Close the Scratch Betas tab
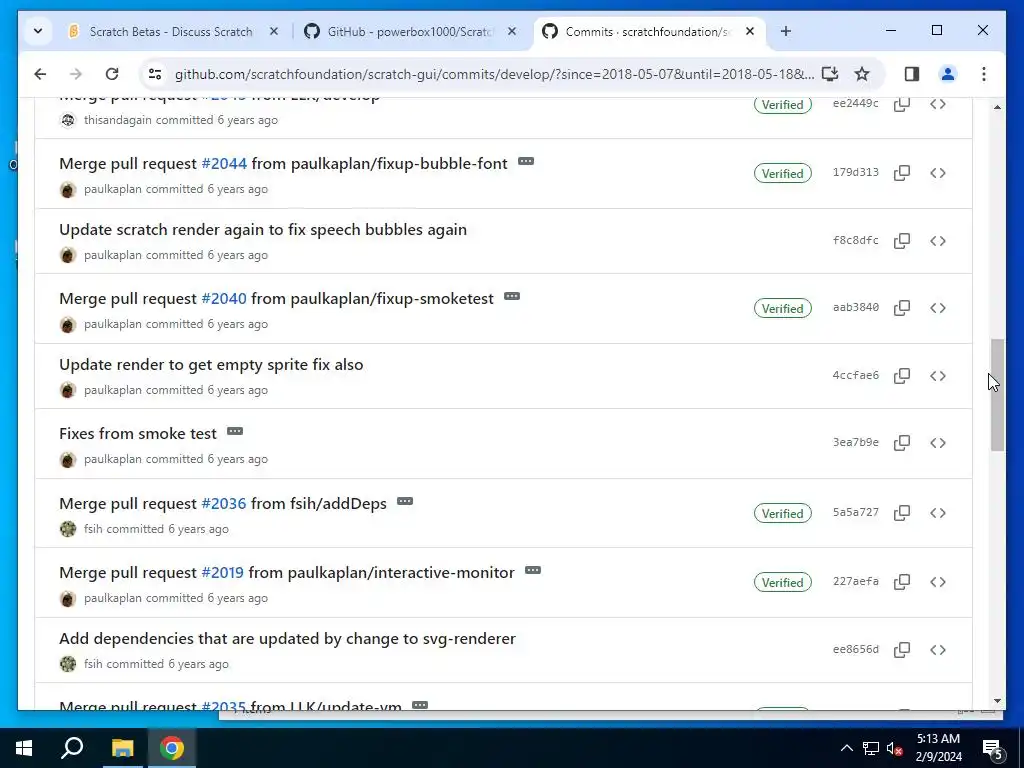This screenshot has height=768, width=1024. pyautogui.click(x=274, y=31)
